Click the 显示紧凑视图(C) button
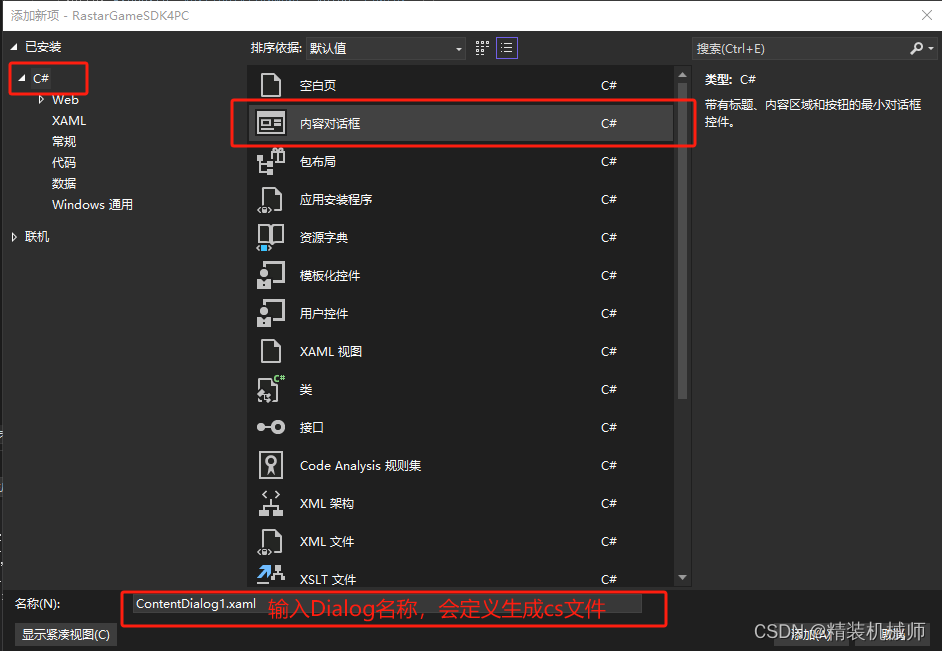The height and width of the screenshot is (651, 942). coord(66,634)
